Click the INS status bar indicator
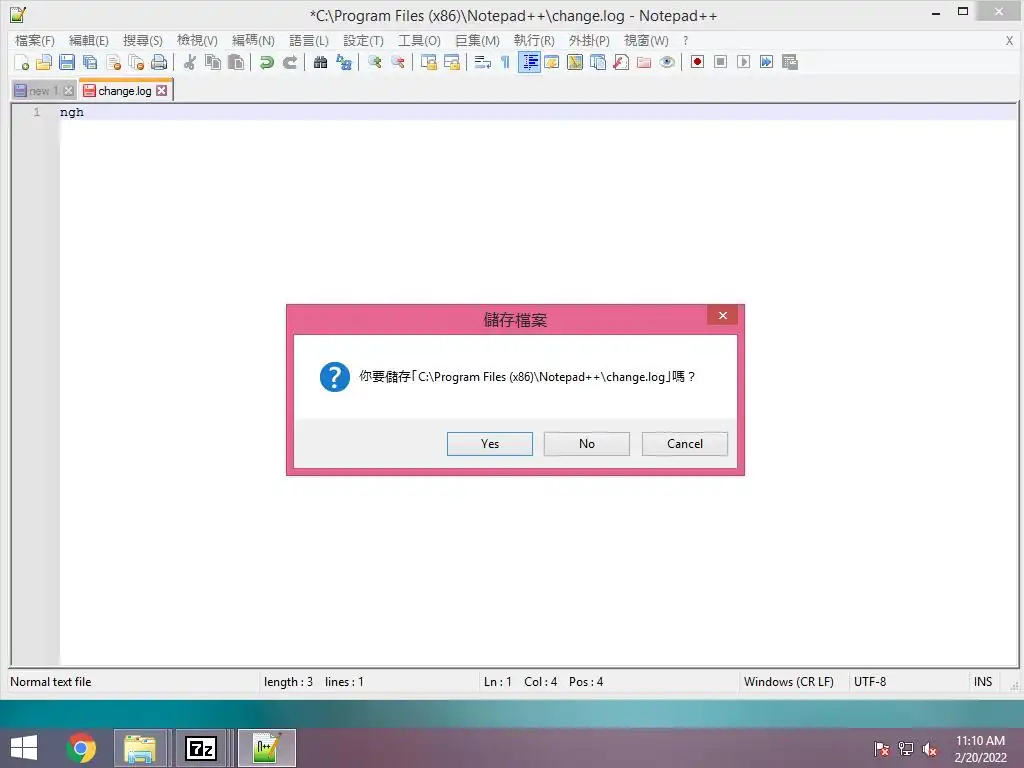 (983, 682)
